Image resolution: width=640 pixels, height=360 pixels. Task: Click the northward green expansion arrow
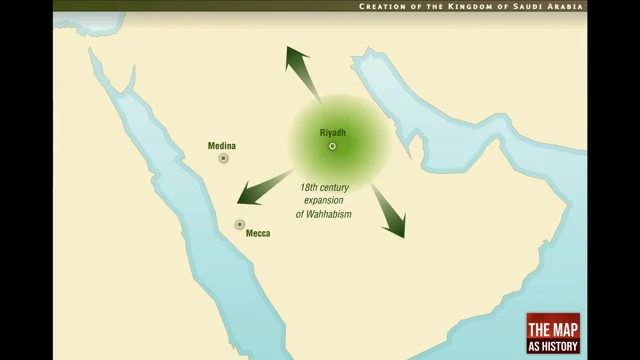click(302, 73)
